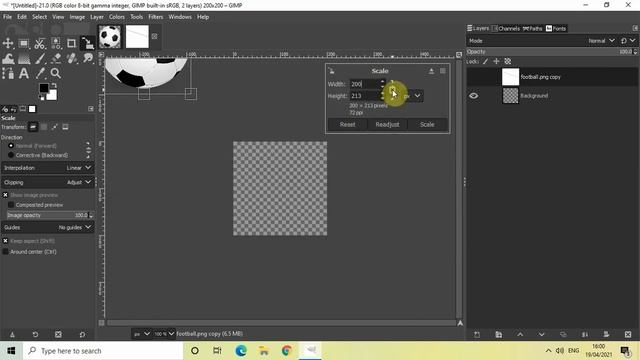Open the Windows Start menu
640x360 pixels.
coord(11,351)
